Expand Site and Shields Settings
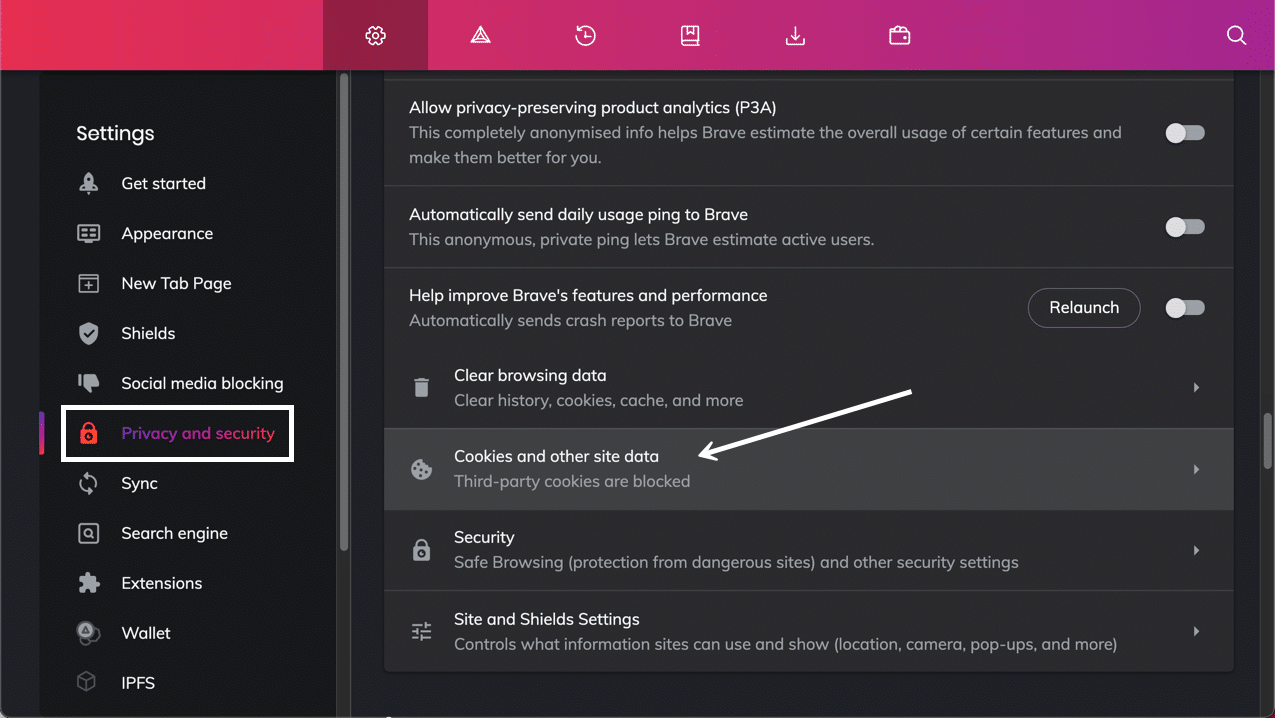1275x718 pixels. pyautogui.click(x=1196, y=631)
